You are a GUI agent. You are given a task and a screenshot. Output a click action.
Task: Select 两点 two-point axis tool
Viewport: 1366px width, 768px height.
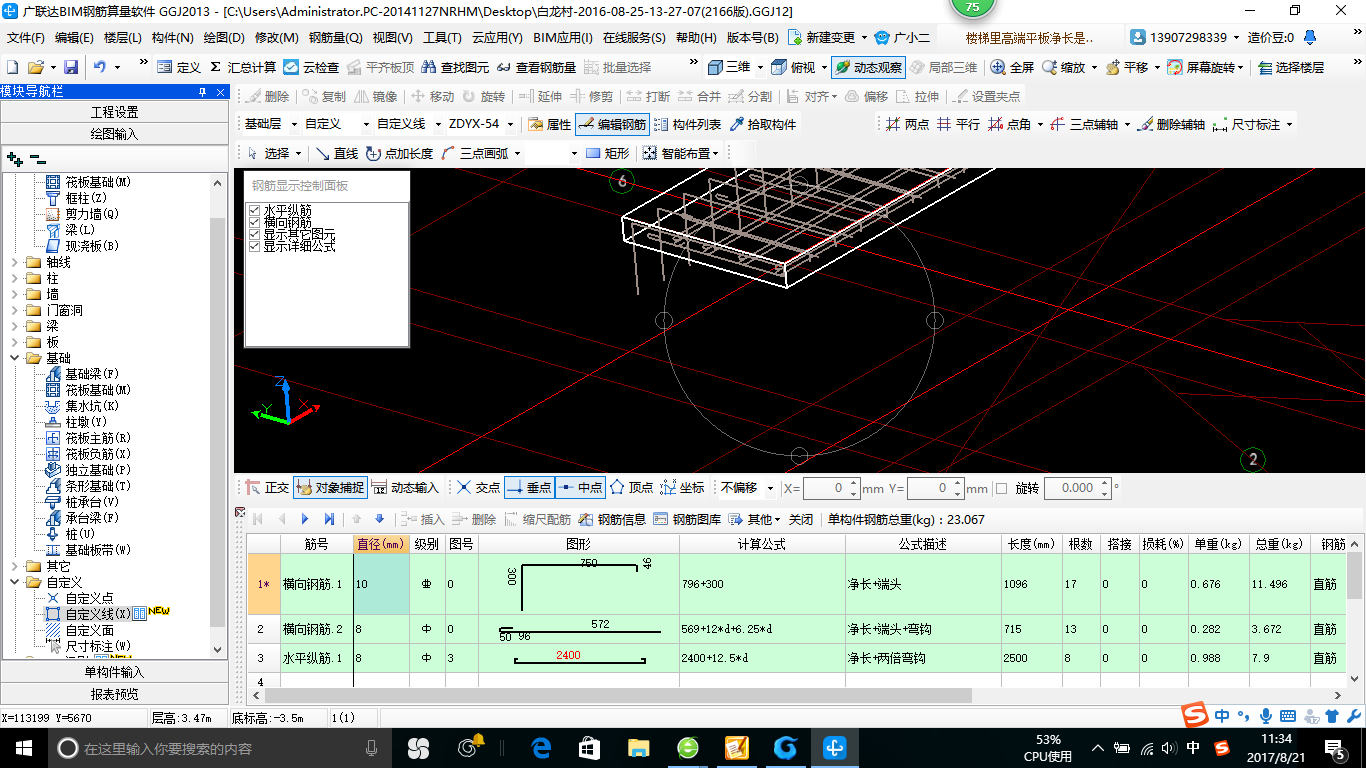coord(907,125)
